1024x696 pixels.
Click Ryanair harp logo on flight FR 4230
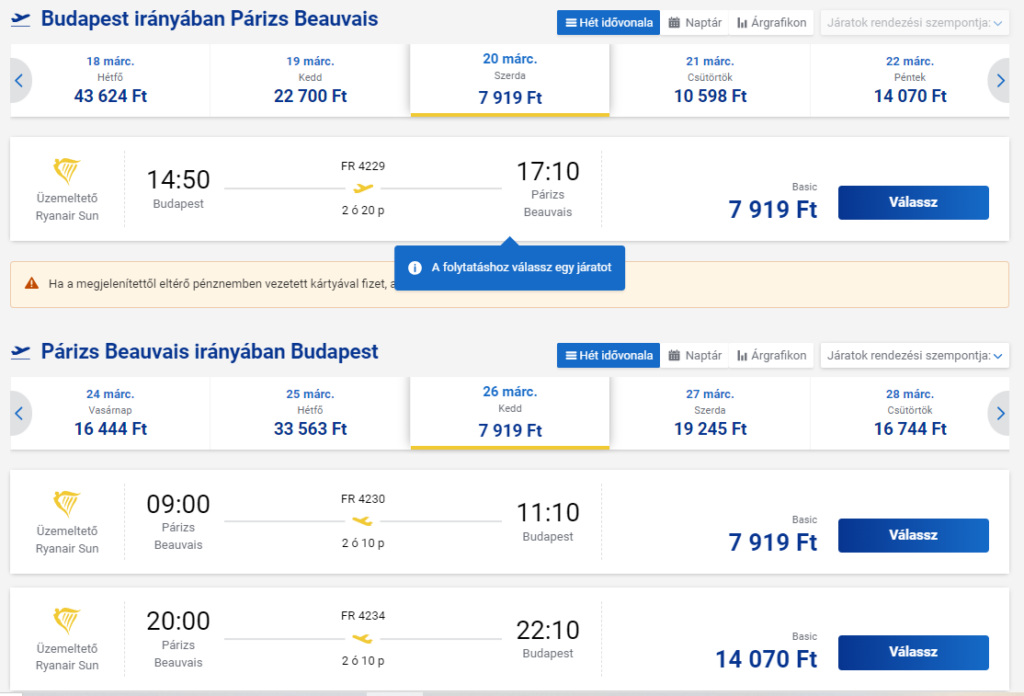point(67,504)
